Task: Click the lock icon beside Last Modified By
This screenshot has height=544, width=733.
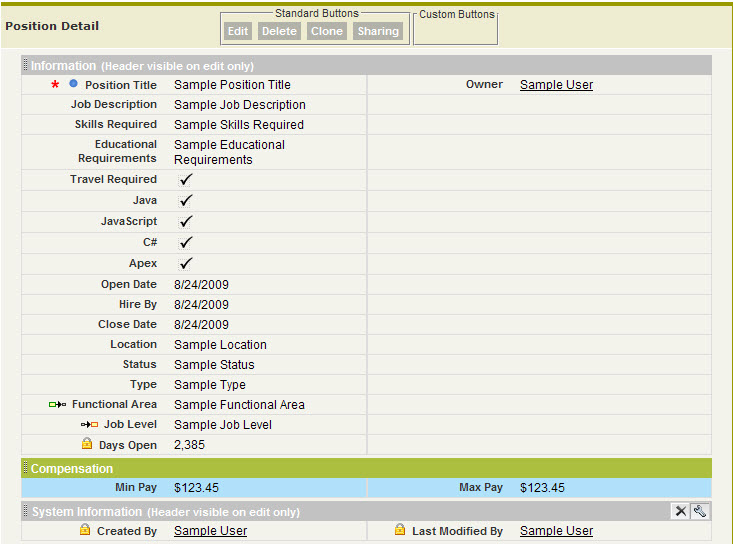Action: [400, 530]
